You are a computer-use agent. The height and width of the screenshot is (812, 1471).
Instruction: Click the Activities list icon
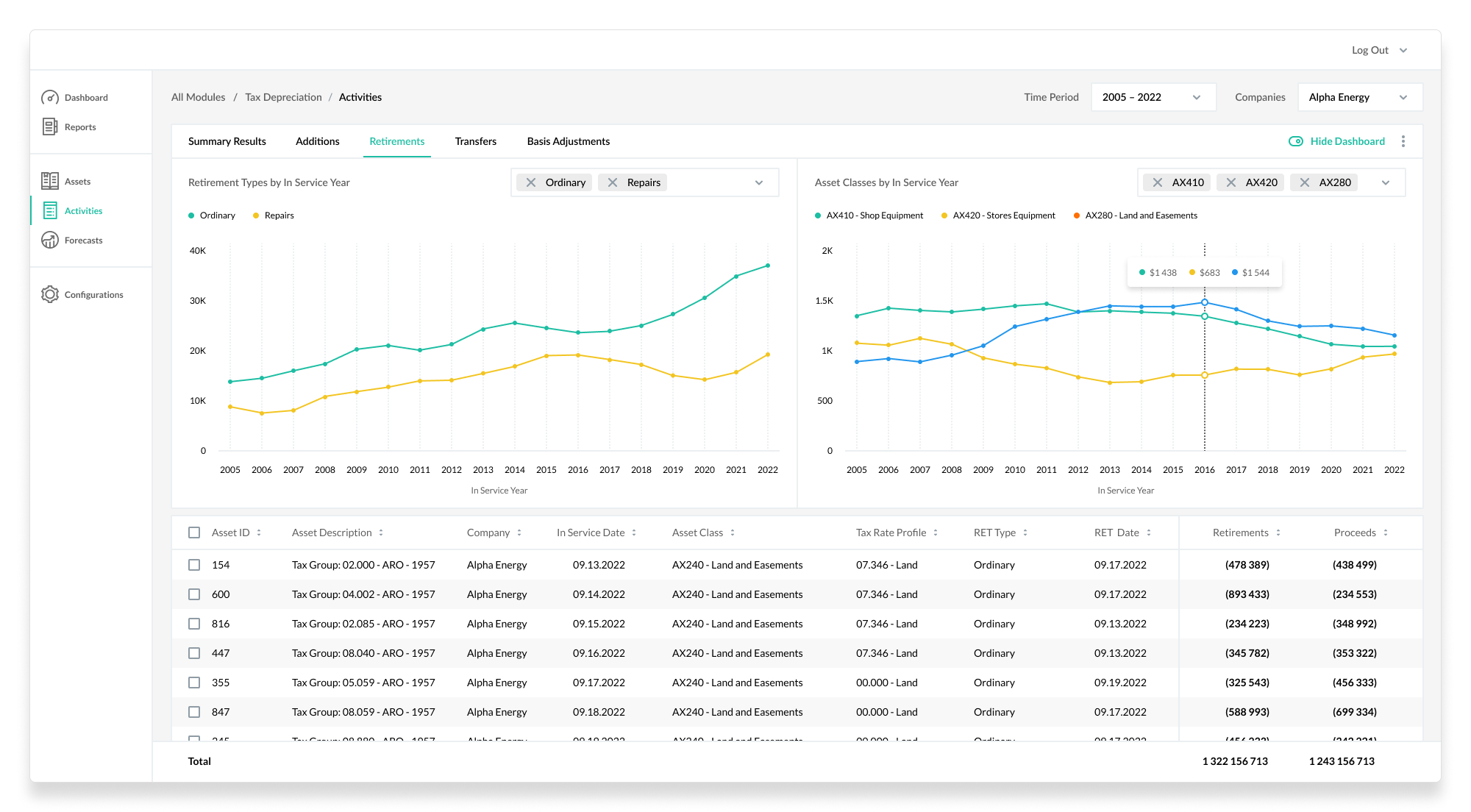pos(50,210)
